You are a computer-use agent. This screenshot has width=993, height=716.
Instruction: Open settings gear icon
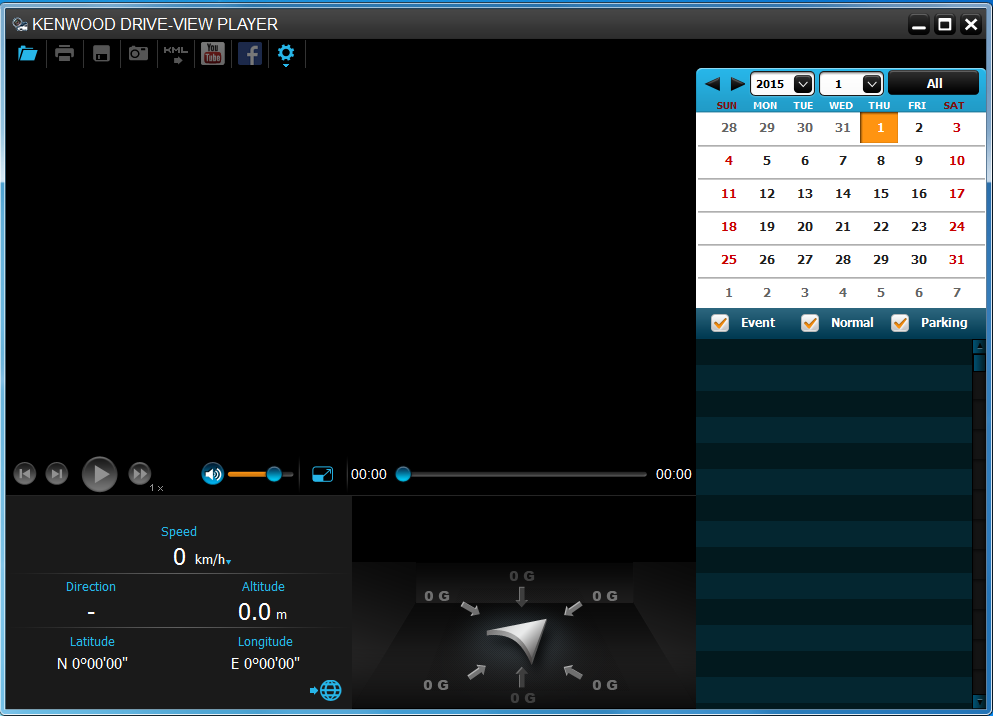pos(286,54)
